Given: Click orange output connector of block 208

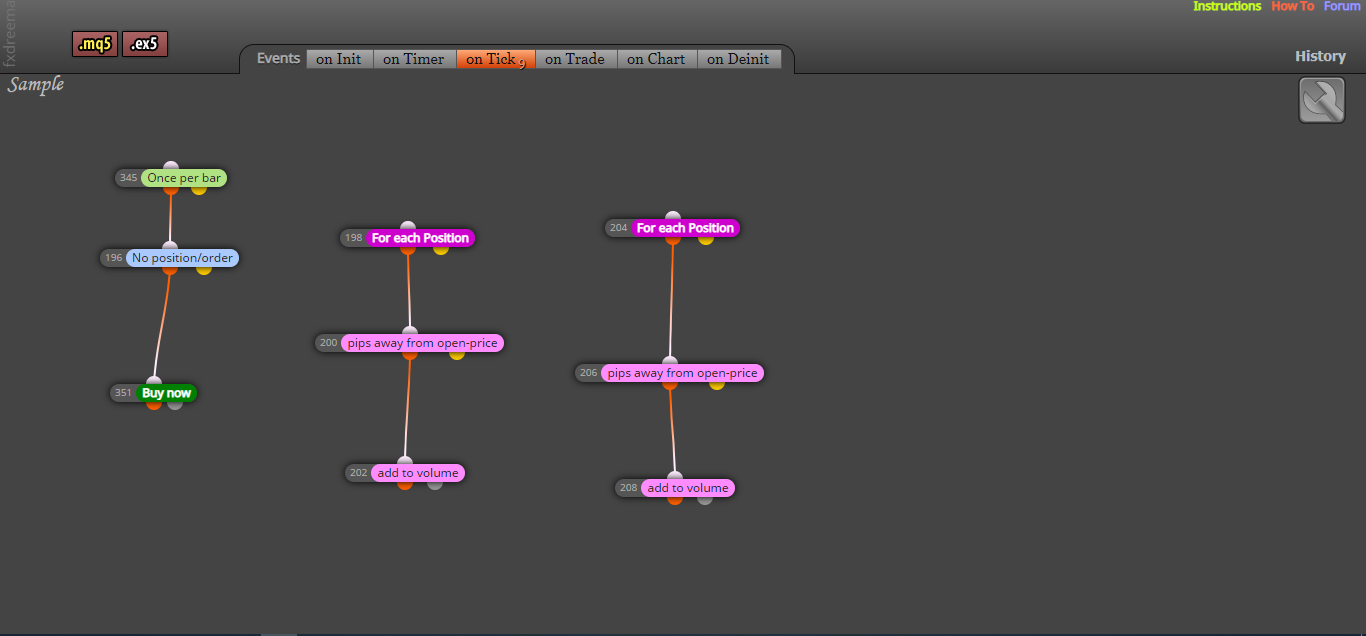Looking at the screenshot, I should pyautogui.click(x=675, y=498).
